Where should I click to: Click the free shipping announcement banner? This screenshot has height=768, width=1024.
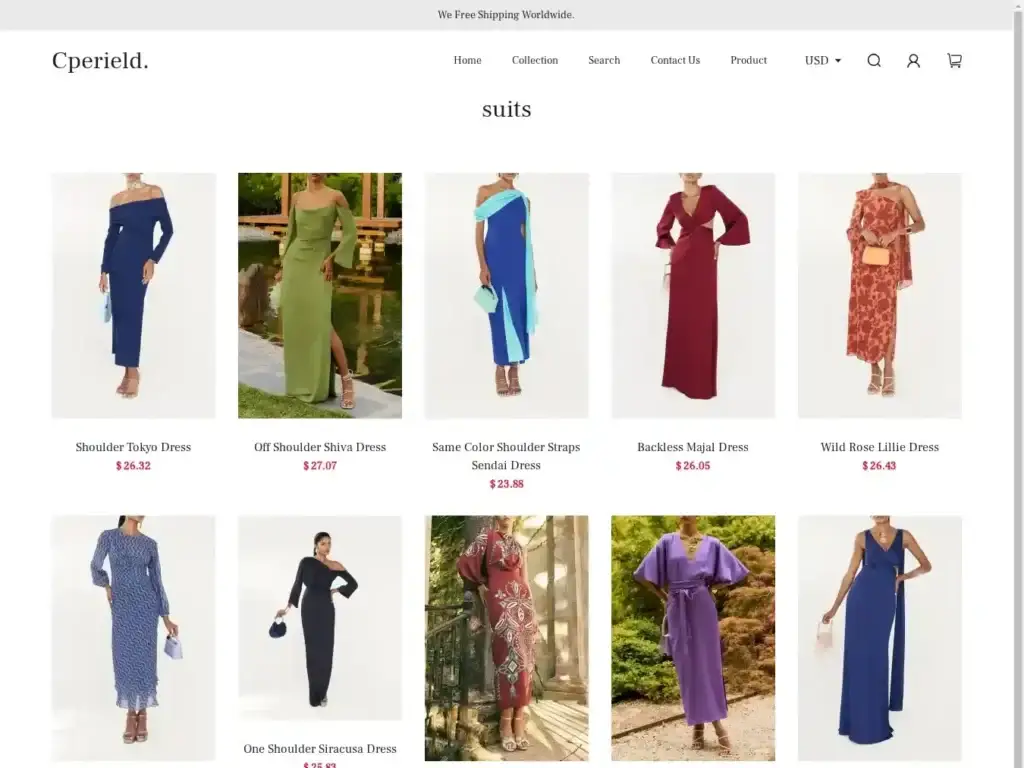[506, 14]
